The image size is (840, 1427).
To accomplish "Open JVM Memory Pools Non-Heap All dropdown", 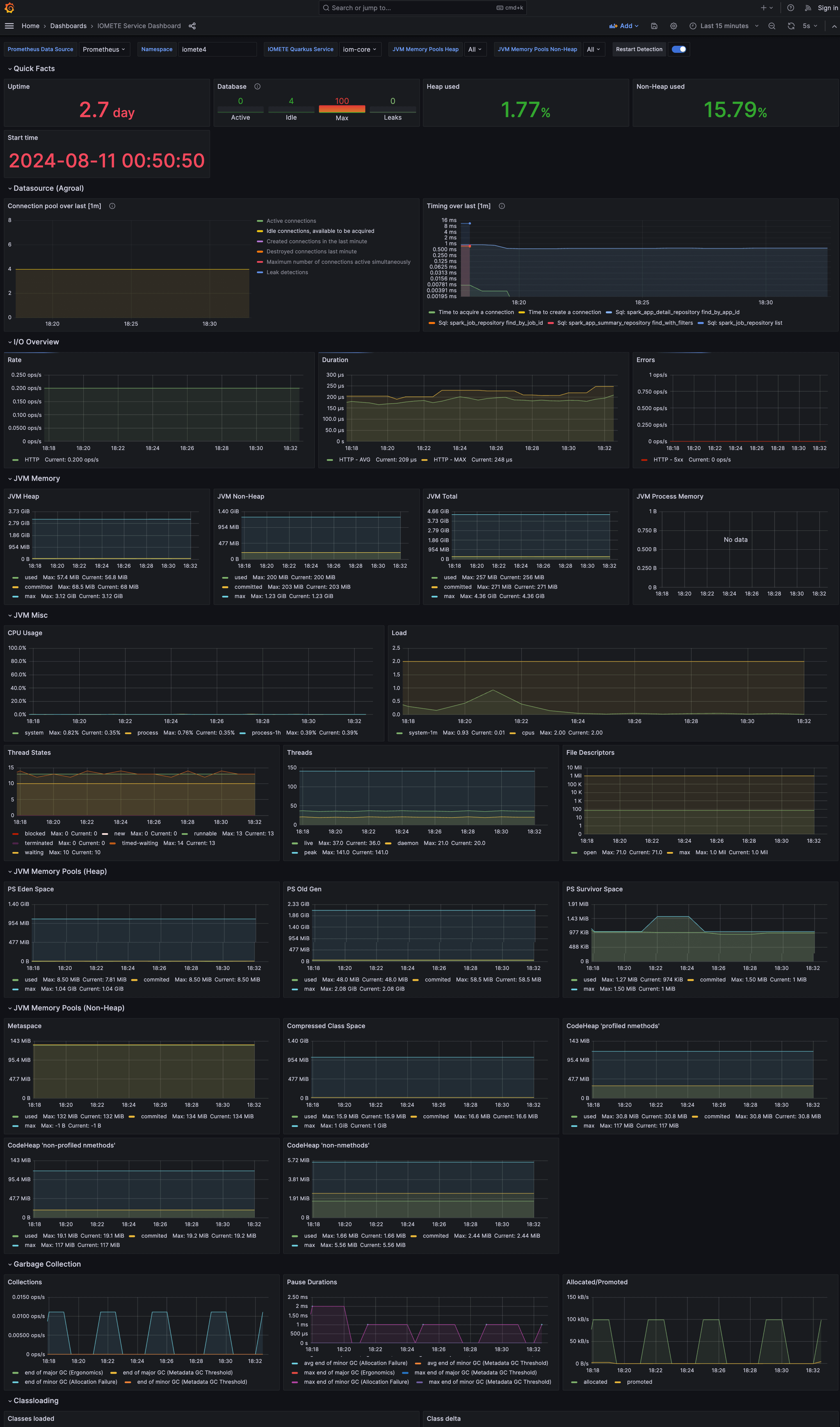I will point(593,49).
